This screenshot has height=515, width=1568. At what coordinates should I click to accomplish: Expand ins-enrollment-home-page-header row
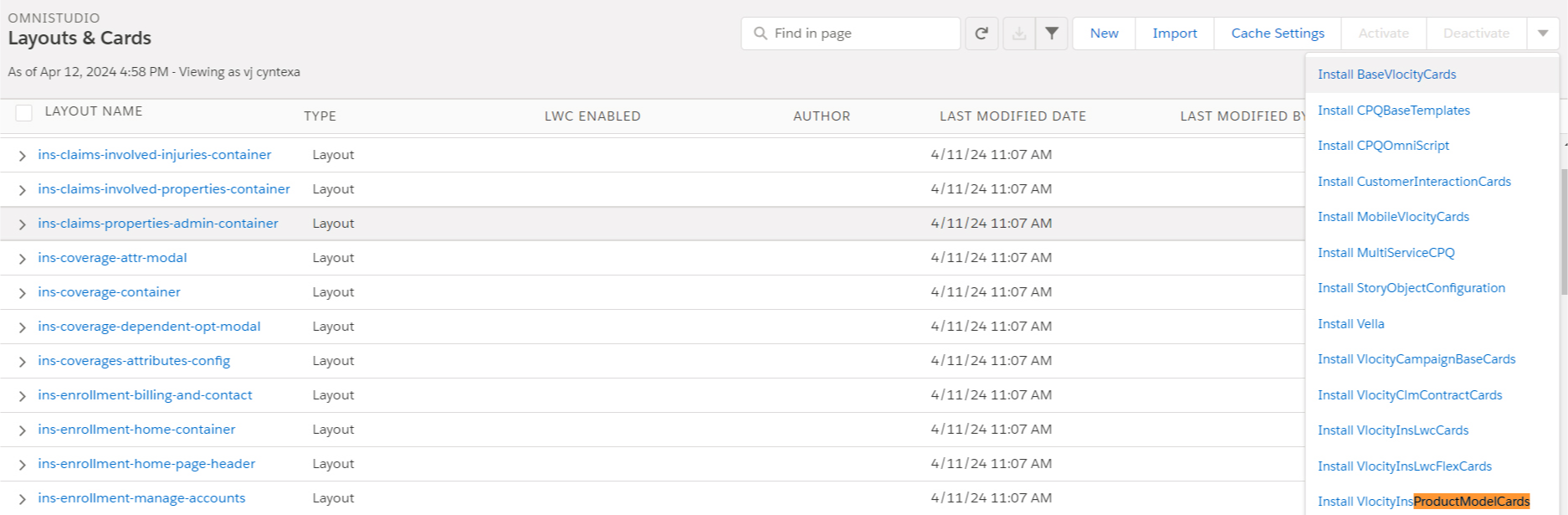pos(22,465)
